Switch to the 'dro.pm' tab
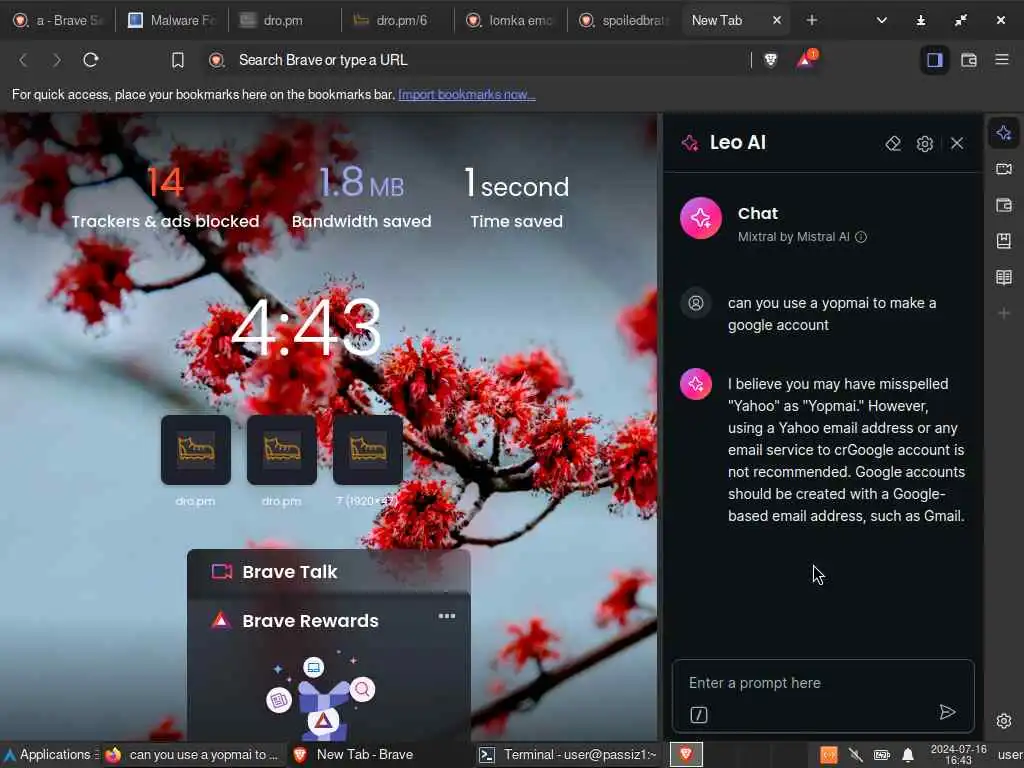 285,20
